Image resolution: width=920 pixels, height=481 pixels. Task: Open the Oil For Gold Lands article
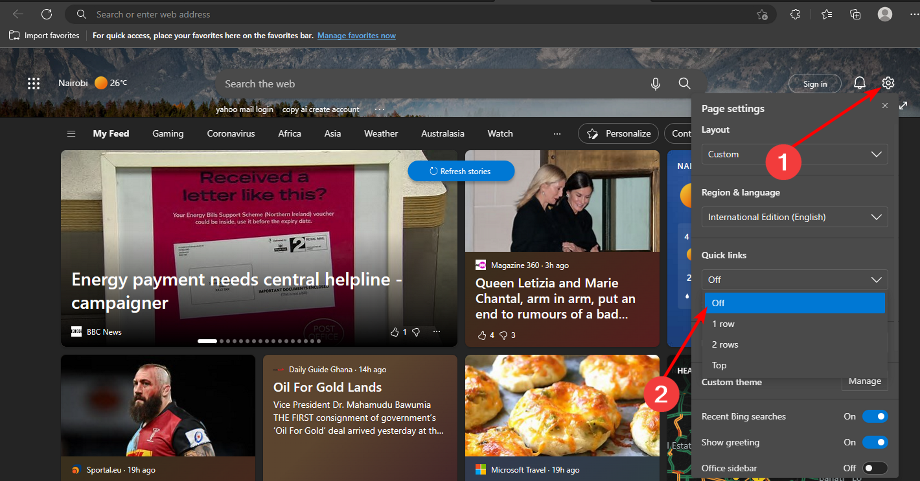327,388
